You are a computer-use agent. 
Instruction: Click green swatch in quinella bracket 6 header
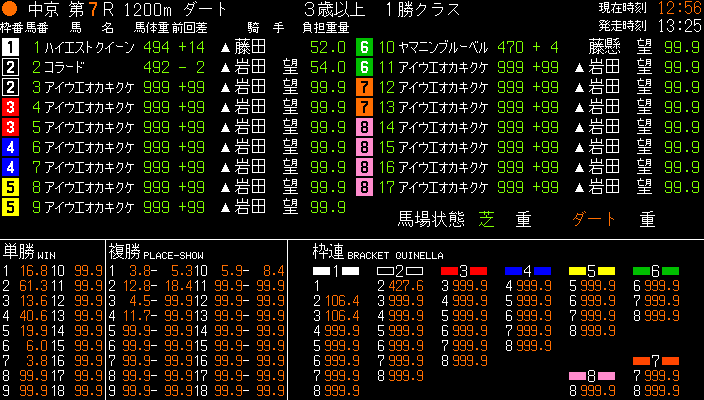click(670, 270)
